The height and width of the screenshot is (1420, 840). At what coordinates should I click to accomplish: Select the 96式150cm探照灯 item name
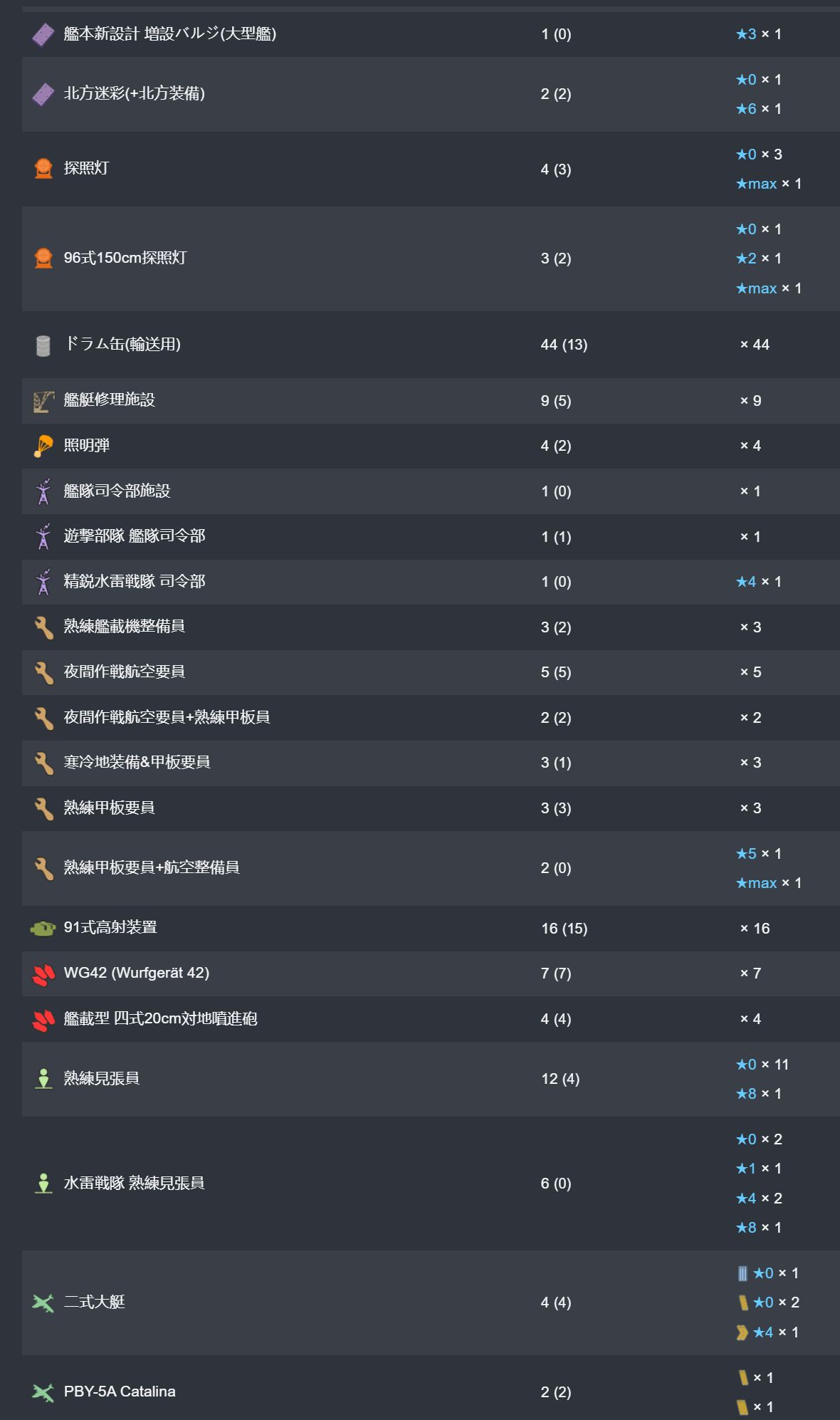point(125,258)
